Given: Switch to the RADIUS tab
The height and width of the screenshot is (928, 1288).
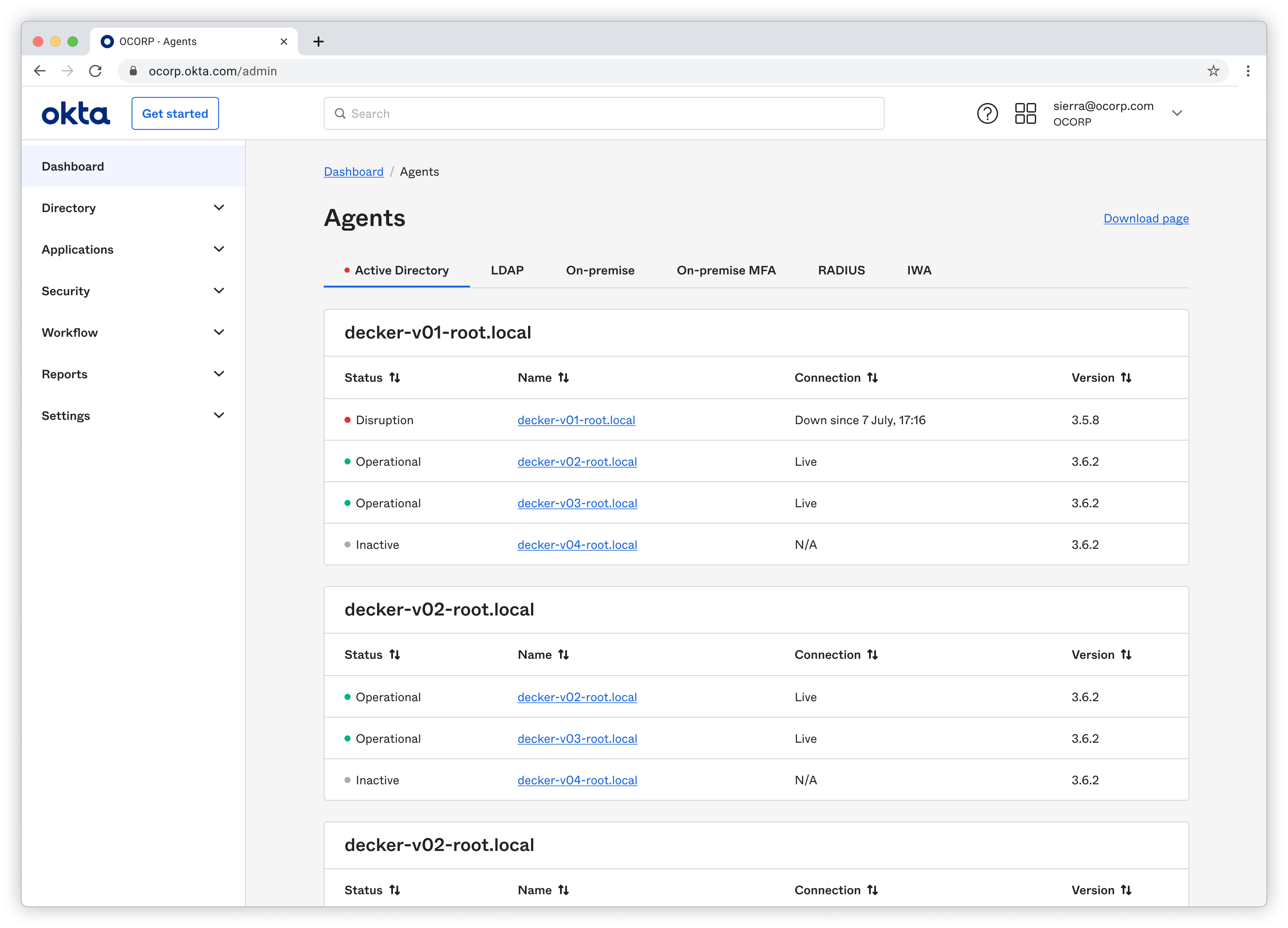Looking at the screenshot, I should tap(841, 271).
